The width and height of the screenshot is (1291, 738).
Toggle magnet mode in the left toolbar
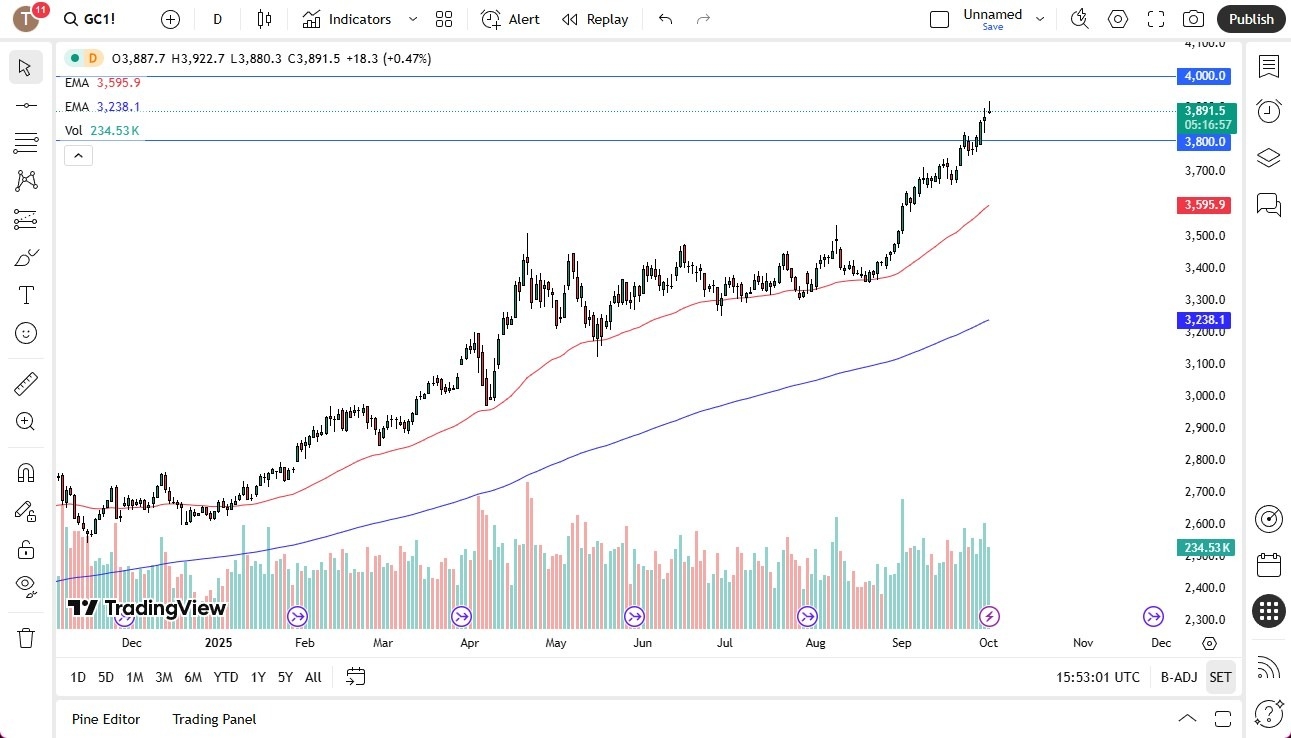coord(26,472)
